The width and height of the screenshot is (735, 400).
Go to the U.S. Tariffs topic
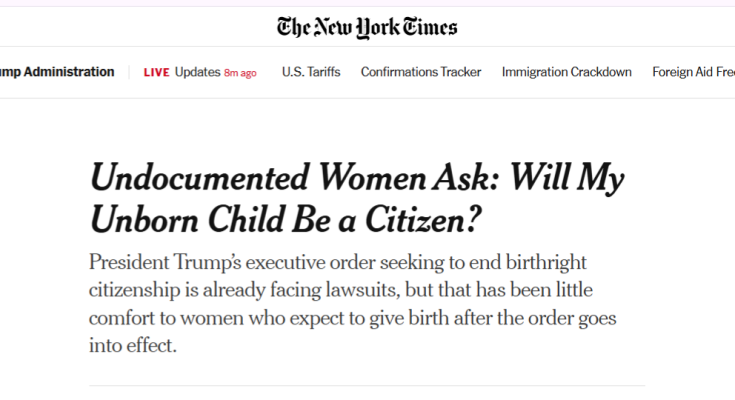point(311,72)
